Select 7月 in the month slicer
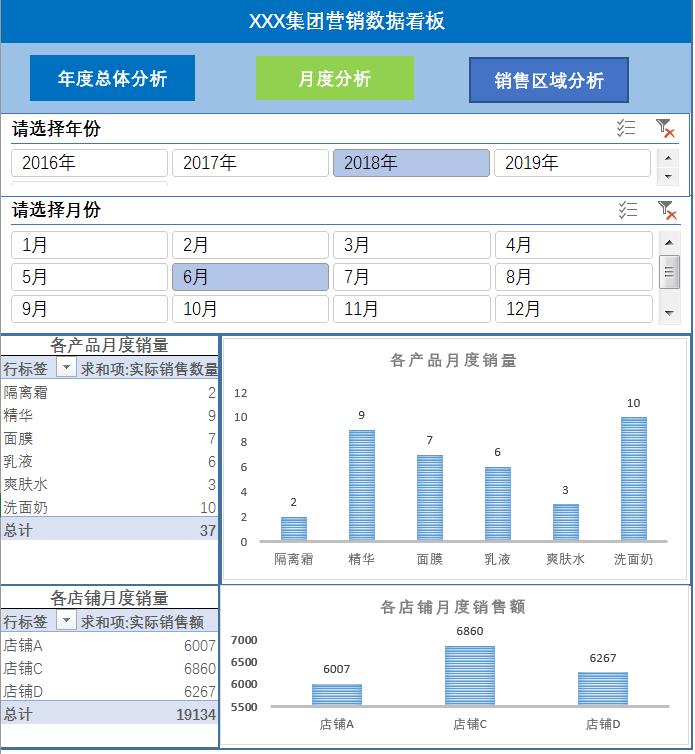The height and width of the screenshot is (754, 695). point(412,277)
